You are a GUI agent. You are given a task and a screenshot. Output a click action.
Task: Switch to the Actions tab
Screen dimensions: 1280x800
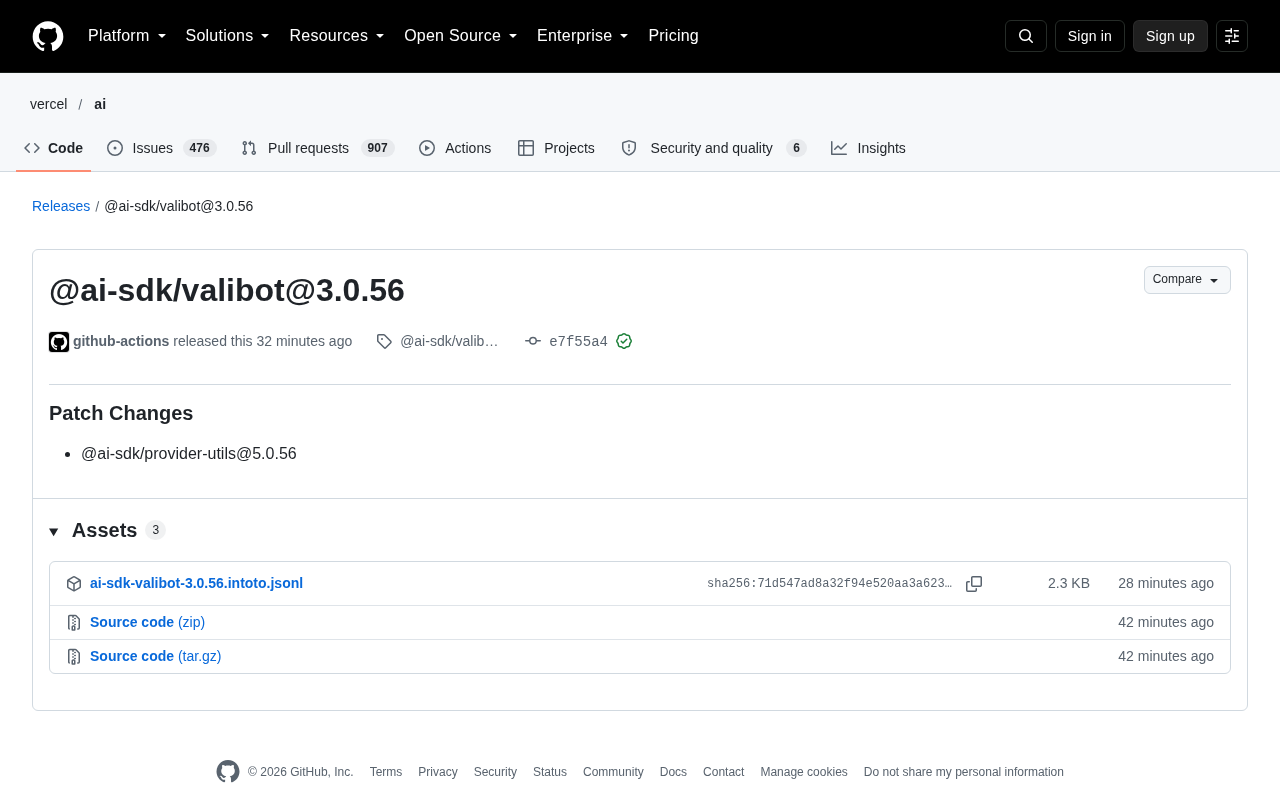pyautogui.click(x=455, y=148)
